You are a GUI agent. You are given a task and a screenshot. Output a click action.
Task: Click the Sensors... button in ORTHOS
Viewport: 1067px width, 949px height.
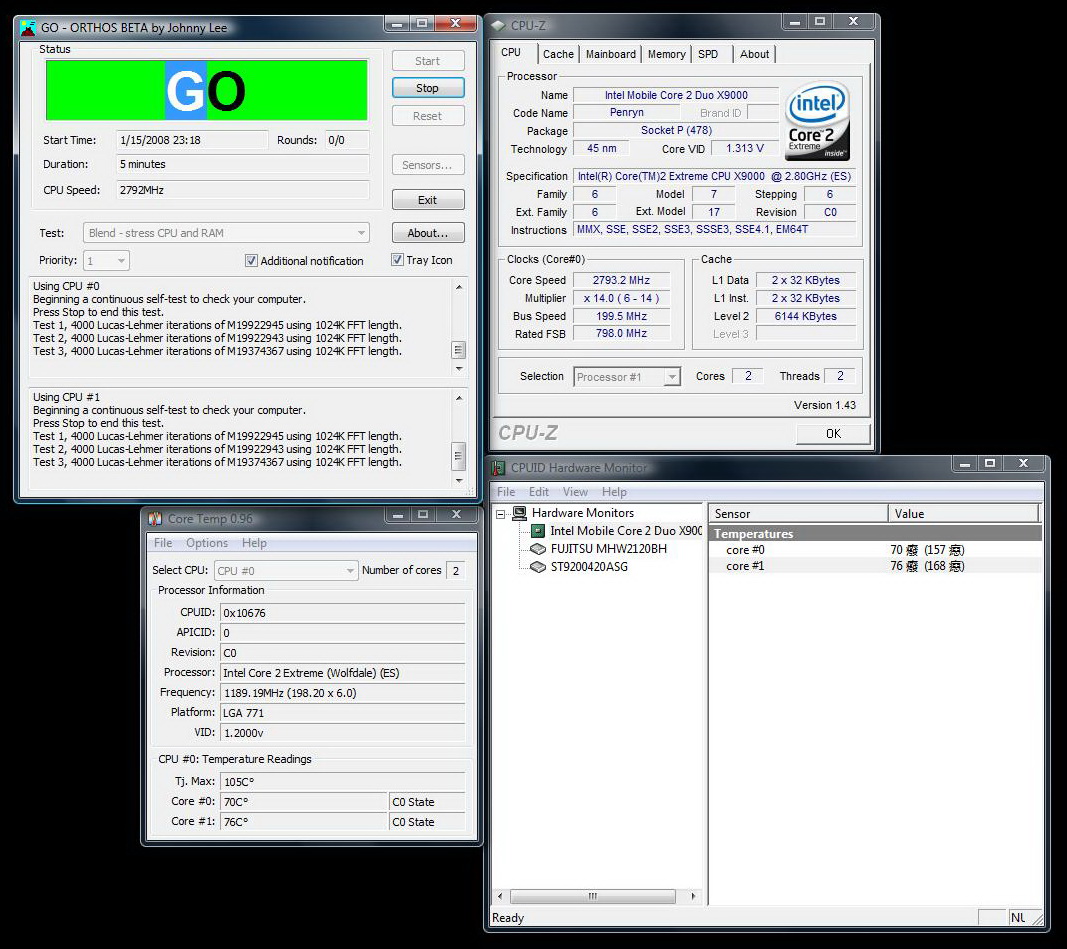coord(427,165)
